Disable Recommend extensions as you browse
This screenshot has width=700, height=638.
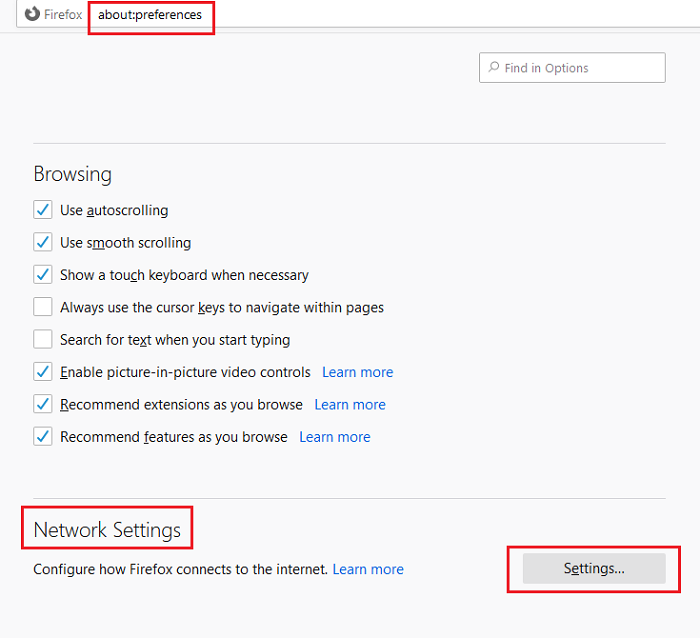43,404
